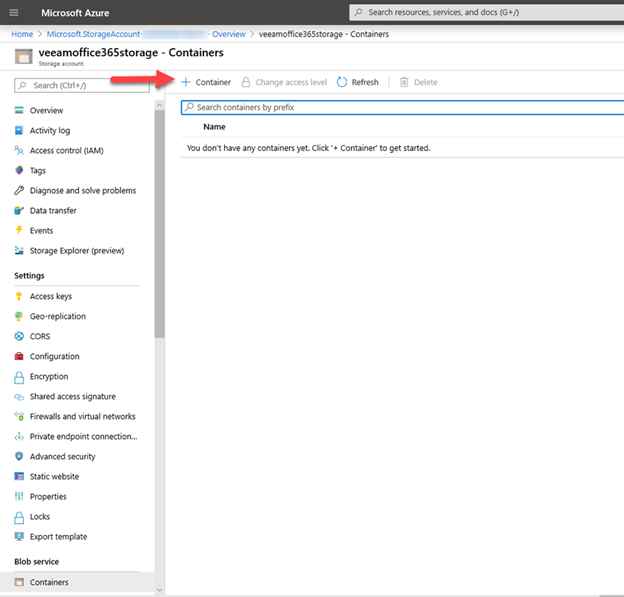This screenshot has height=597, width=624.
Task: Open the Overview menu item
Action: tap(47, 110)
